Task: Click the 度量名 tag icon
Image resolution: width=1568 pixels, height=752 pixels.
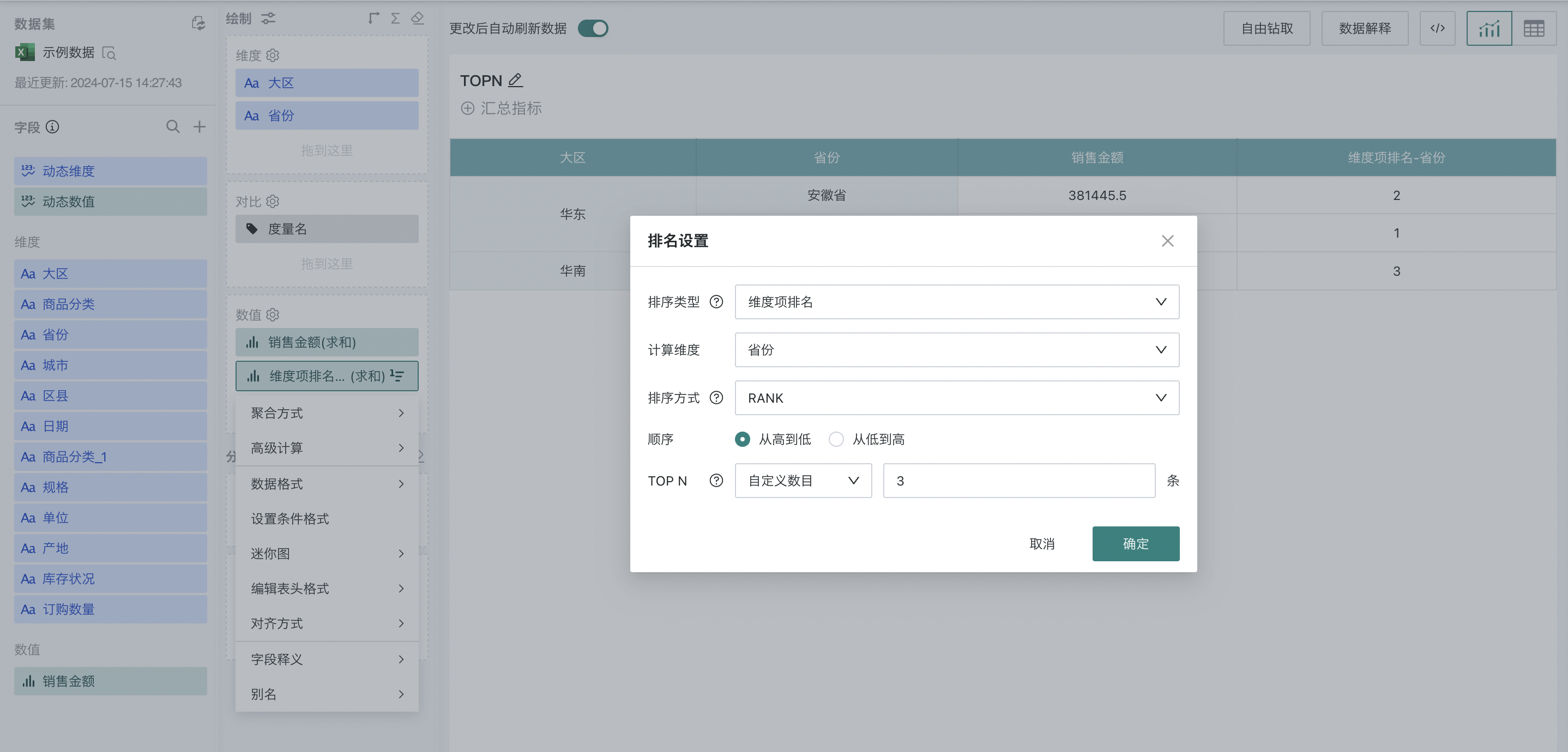Action: point(252,229)
